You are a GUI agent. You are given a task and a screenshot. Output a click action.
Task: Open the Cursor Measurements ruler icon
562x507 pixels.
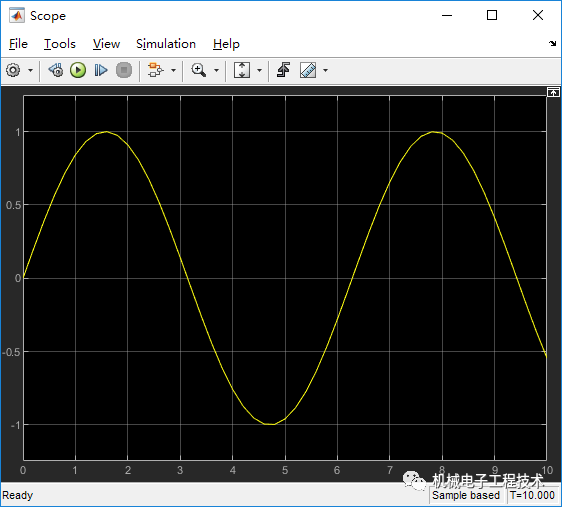(308, 70)
